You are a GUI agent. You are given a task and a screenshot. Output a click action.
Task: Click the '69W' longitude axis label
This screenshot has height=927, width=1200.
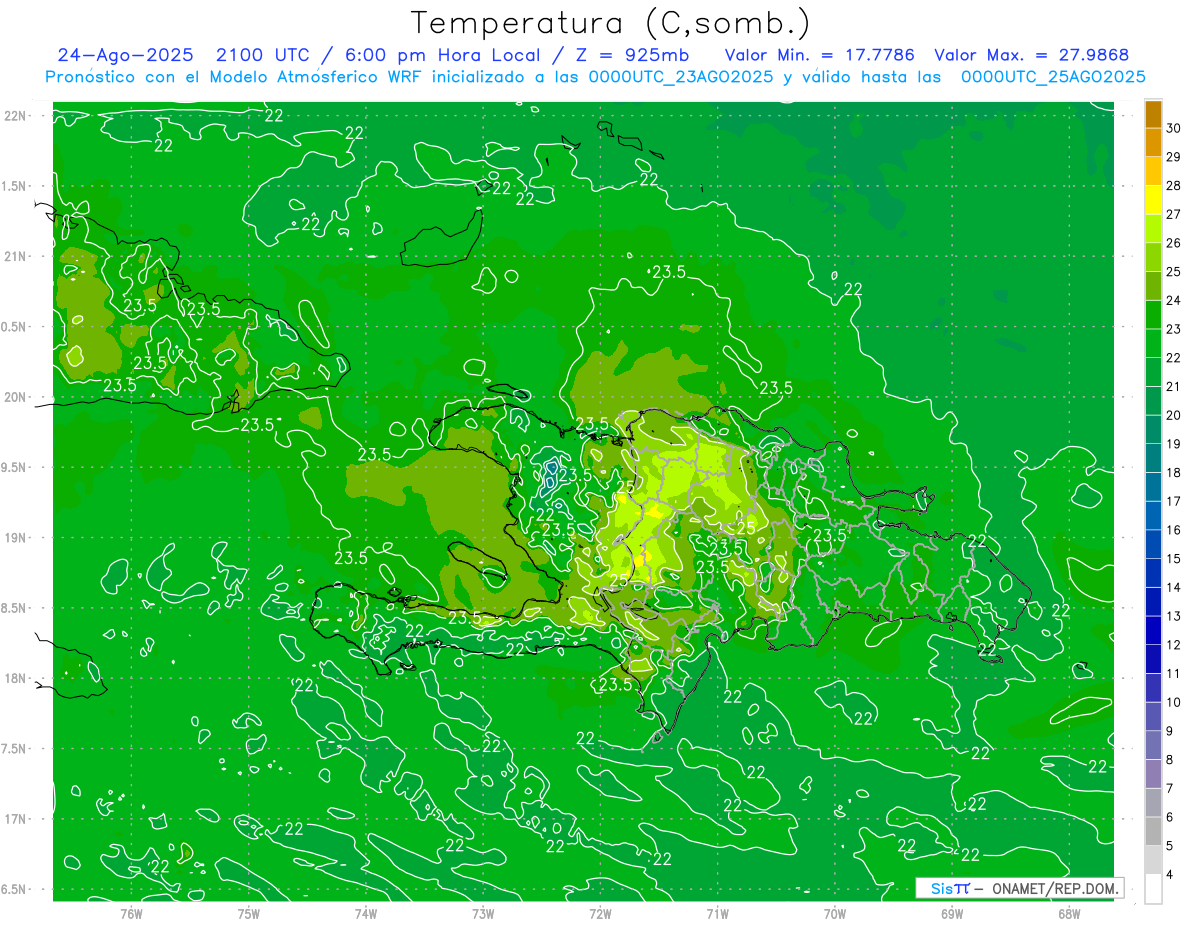pyautogui.click(x=952, y=913)
